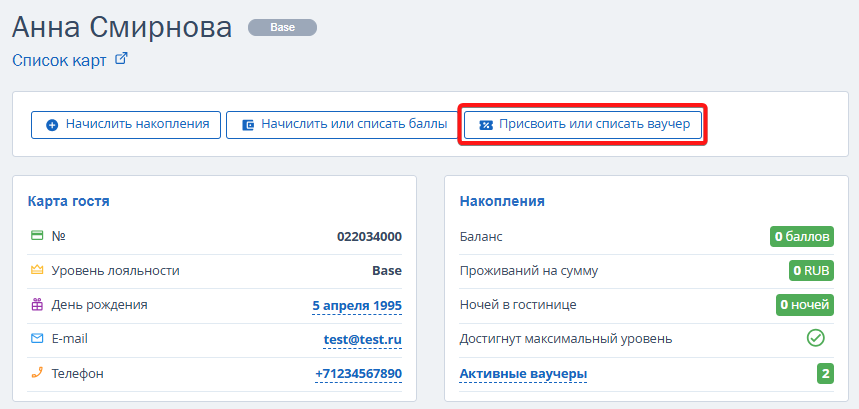Screen dimensions: 859x409
Task: Click the voucher ticket icon in Присвоить ваучер
Action: point(486,125)
